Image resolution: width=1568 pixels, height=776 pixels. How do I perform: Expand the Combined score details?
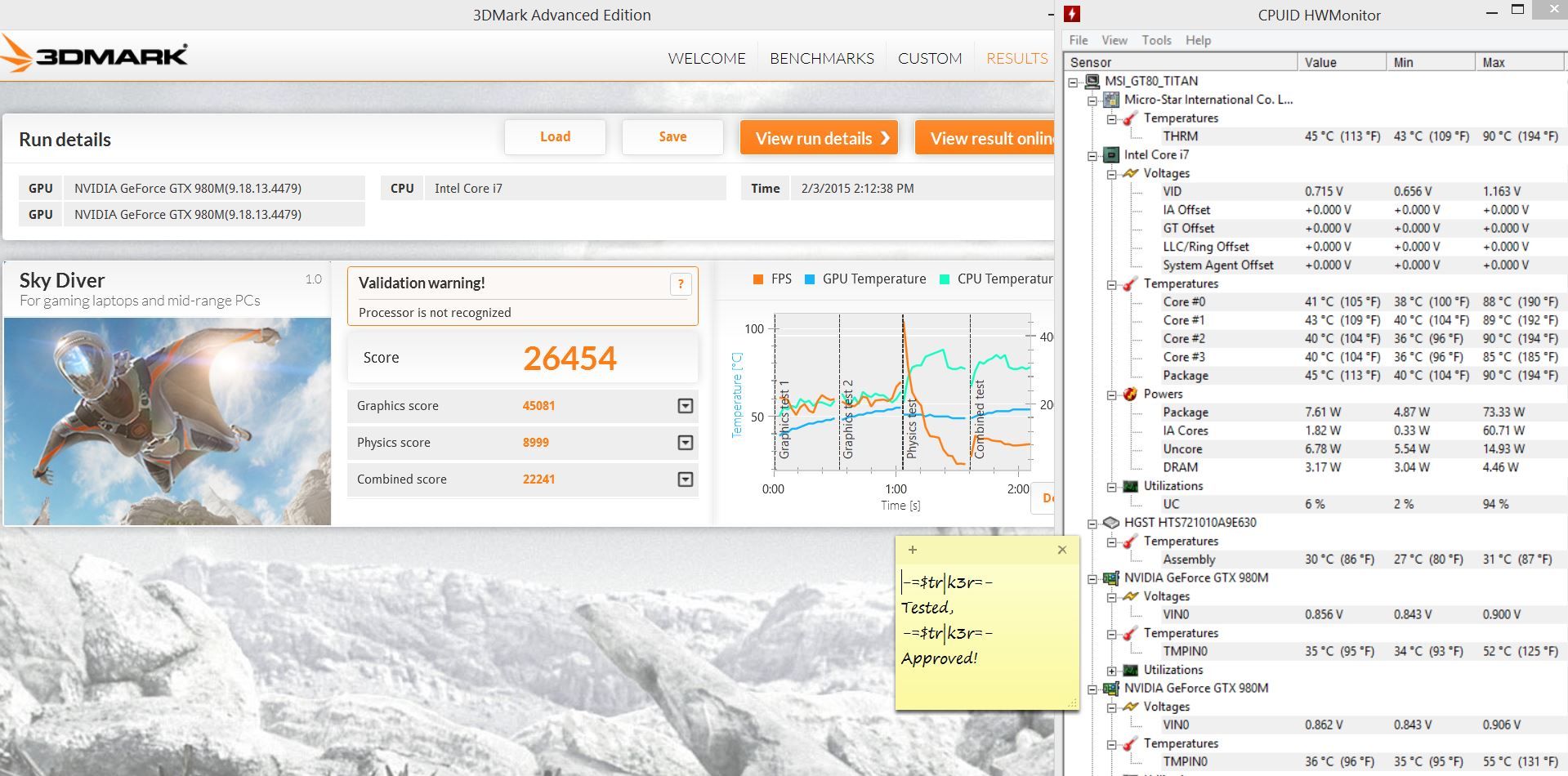(x=686, y=479)
